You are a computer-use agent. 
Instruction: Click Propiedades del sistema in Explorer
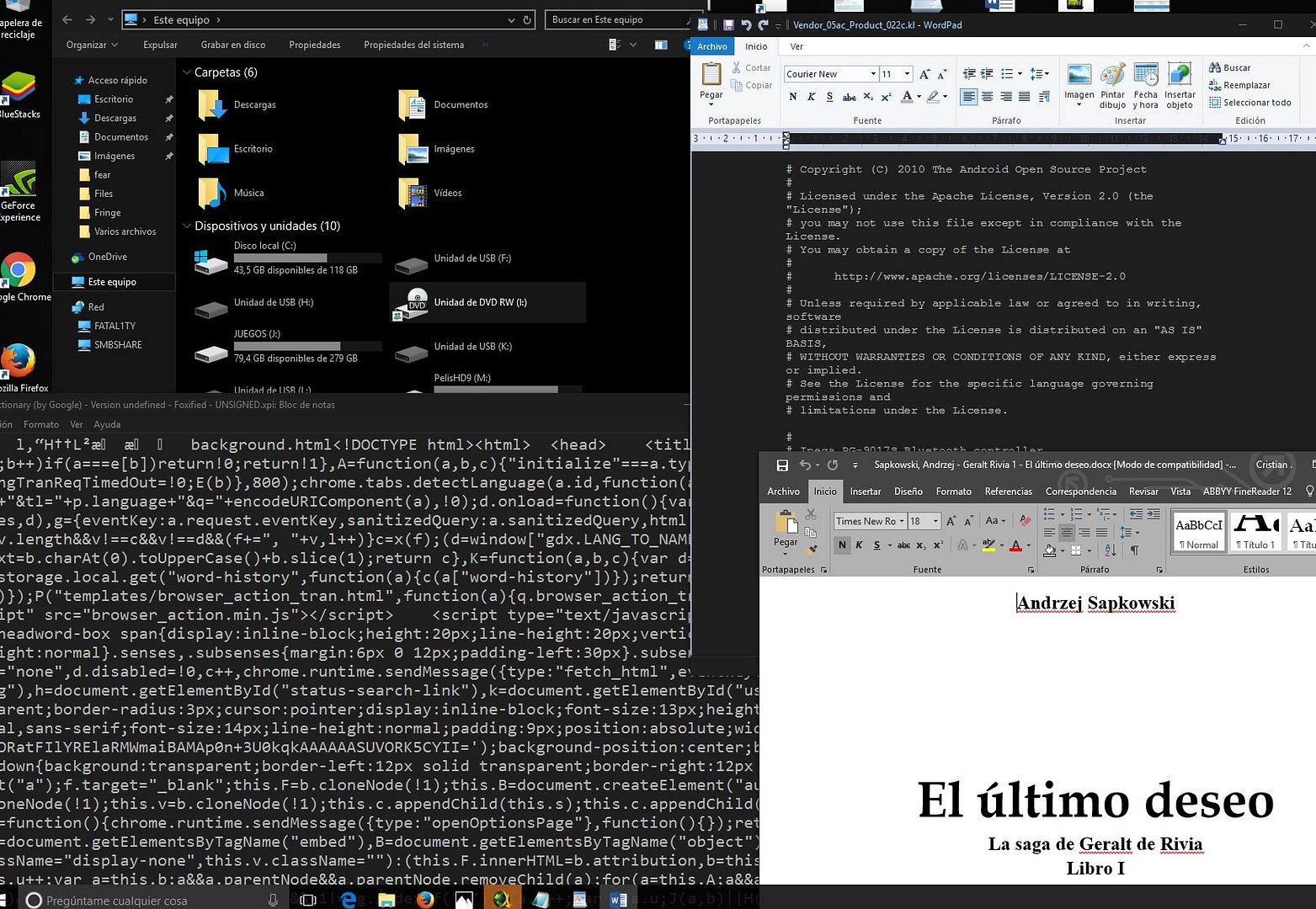413,45
